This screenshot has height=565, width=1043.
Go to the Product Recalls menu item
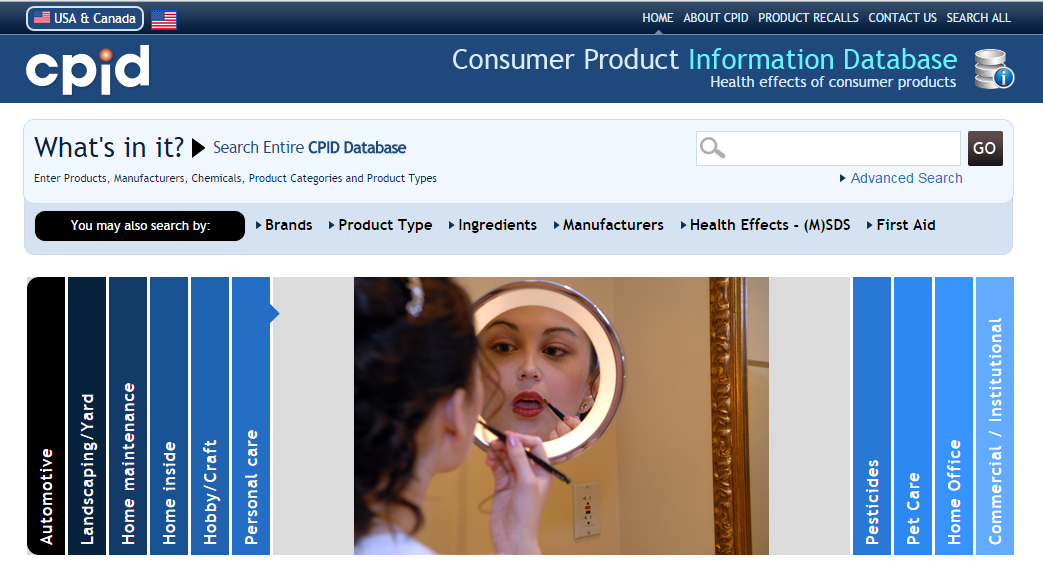pos(808,18)
